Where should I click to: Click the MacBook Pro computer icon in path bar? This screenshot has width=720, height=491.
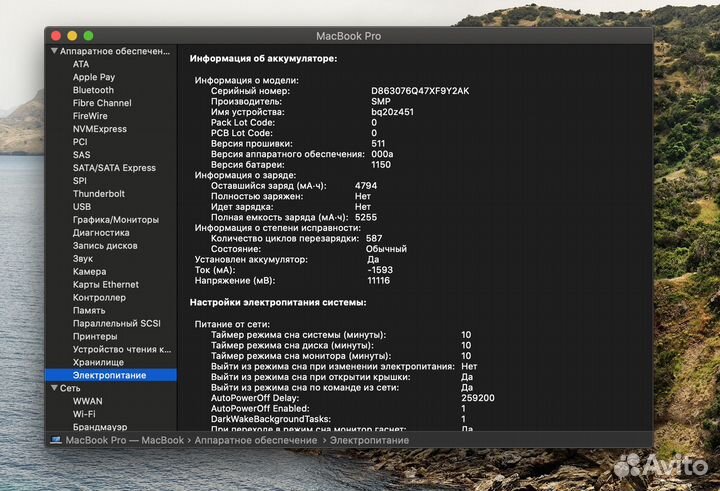pyautogui.click(x=56, y=440)
